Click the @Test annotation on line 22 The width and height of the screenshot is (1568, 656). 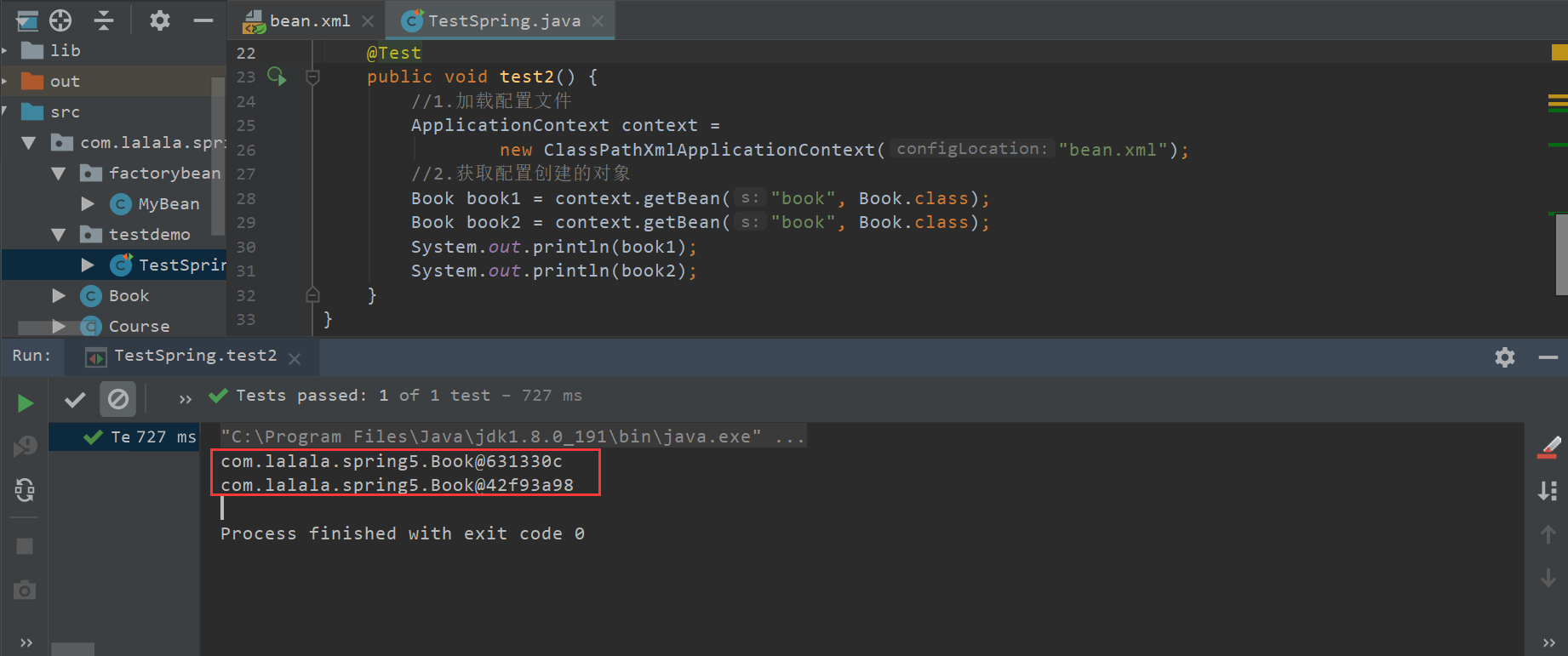393,53
